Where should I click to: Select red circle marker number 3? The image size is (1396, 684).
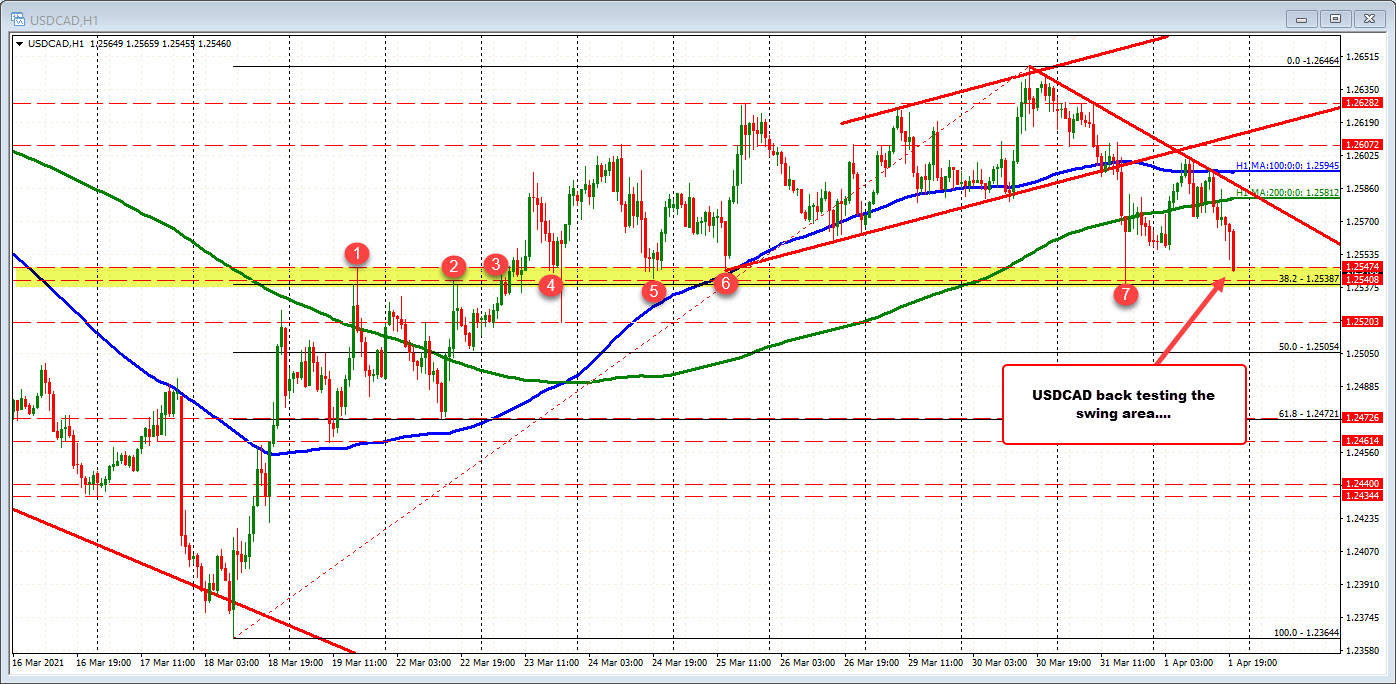(x=495, y=264)
